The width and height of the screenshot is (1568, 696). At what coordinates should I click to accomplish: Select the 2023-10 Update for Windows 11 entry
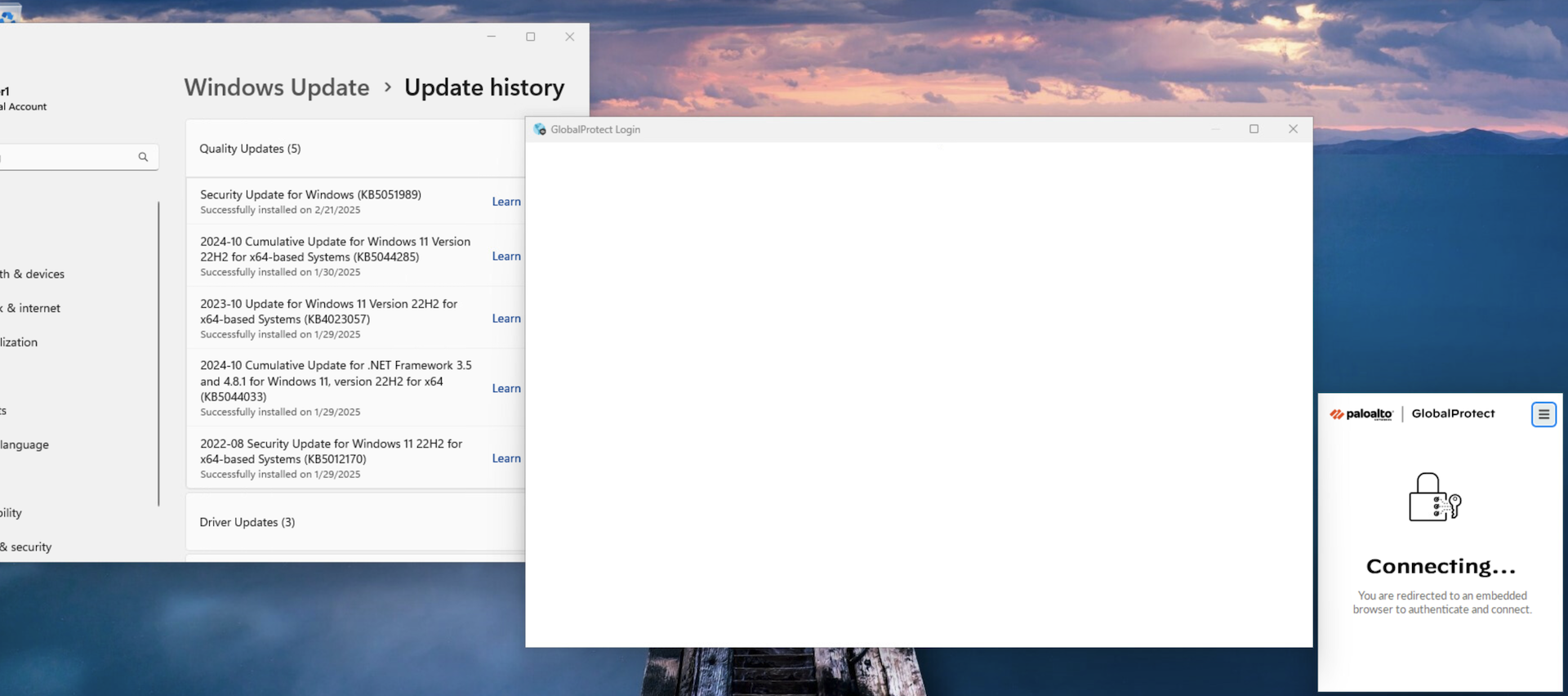pos(355,318)
